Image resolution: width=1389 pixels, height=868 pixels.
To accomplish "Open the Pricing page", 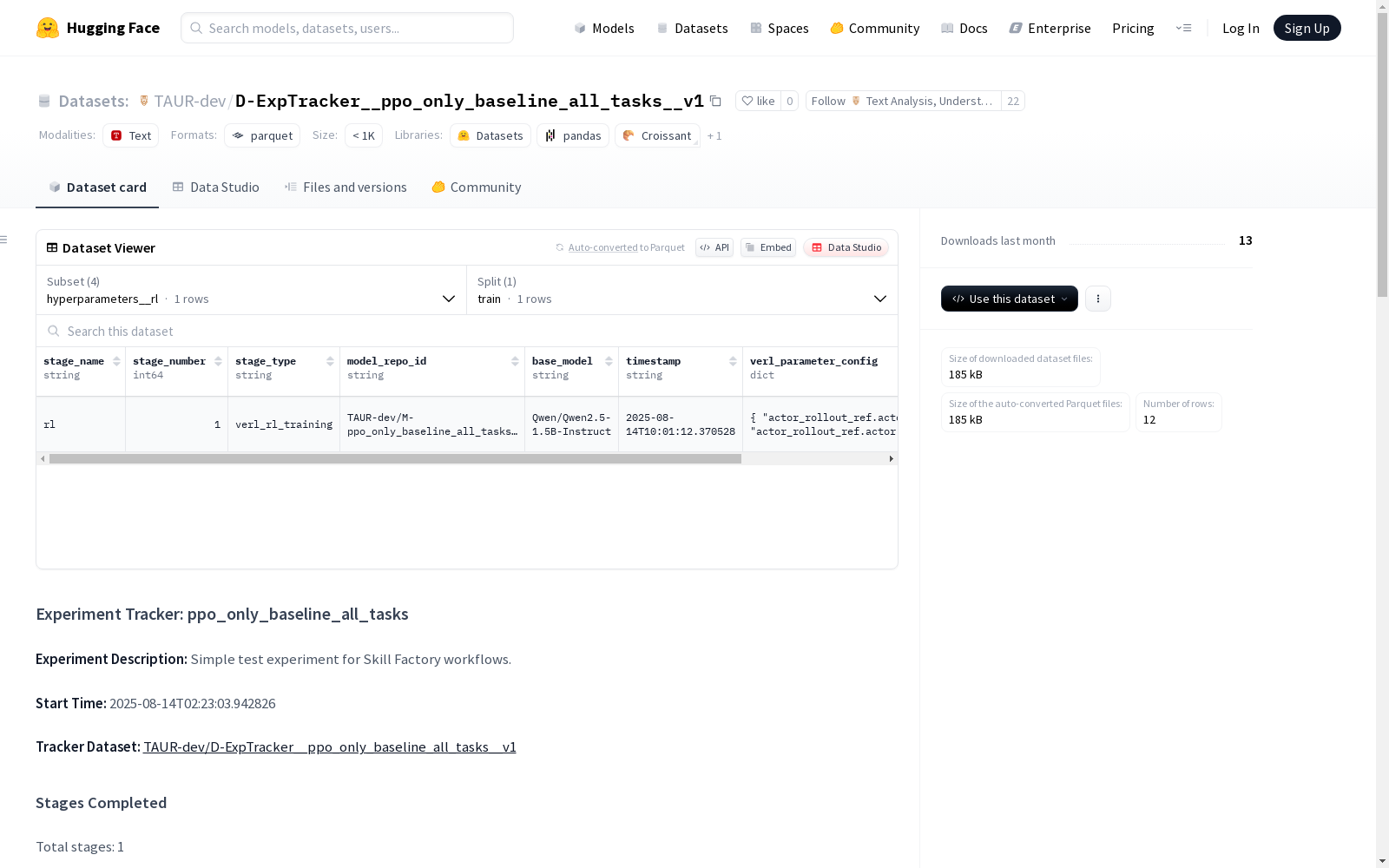I will click(1133, 28).
